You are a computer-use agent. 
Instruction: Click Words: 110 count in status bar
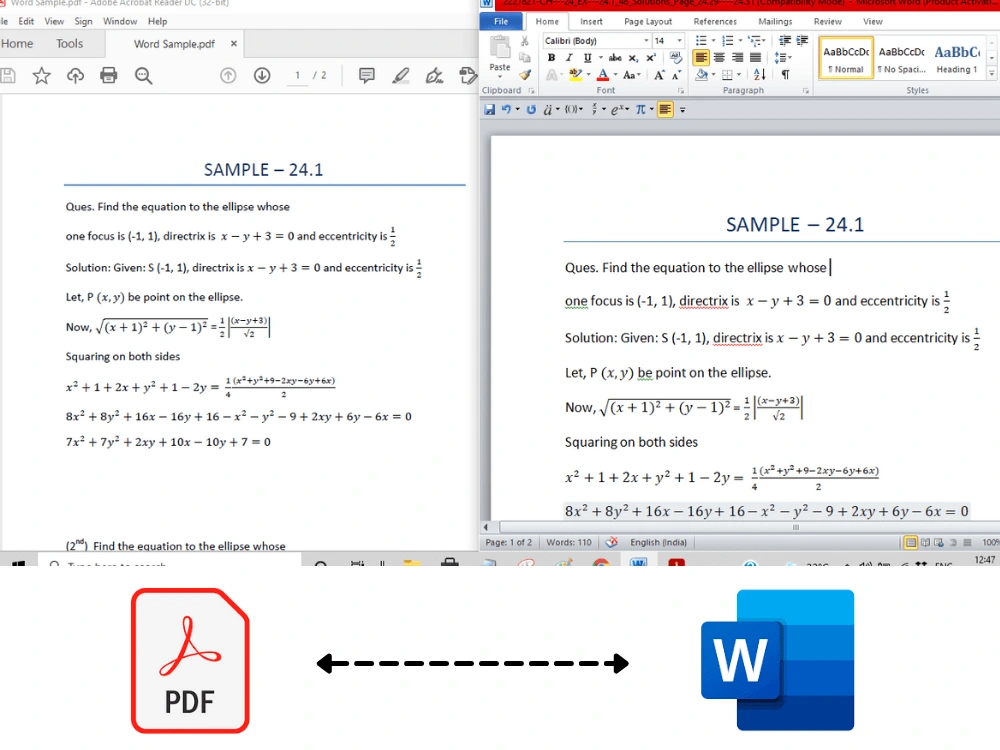pyautogui.click(x=569, y=542)
